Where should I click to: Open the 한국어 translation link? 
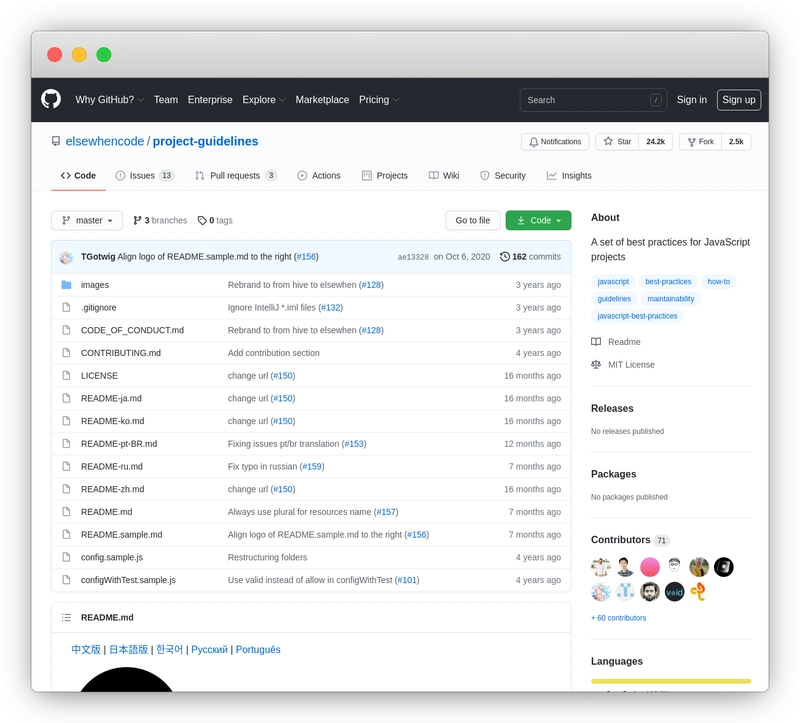coord(169,650)
